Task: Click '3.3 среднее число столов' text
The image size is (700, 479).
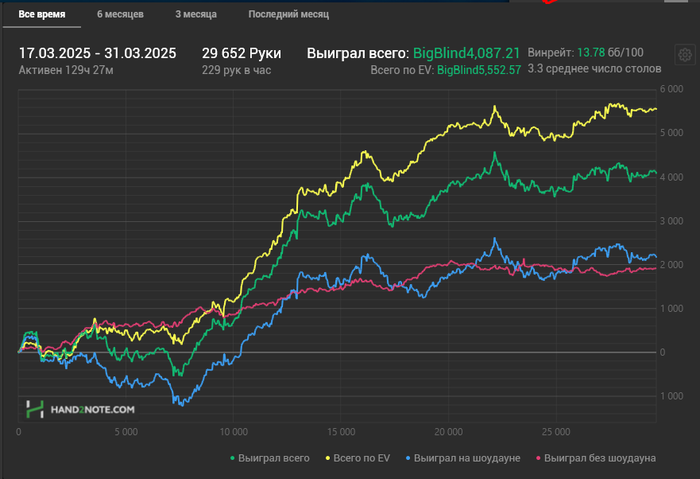Action: [594, 69]
